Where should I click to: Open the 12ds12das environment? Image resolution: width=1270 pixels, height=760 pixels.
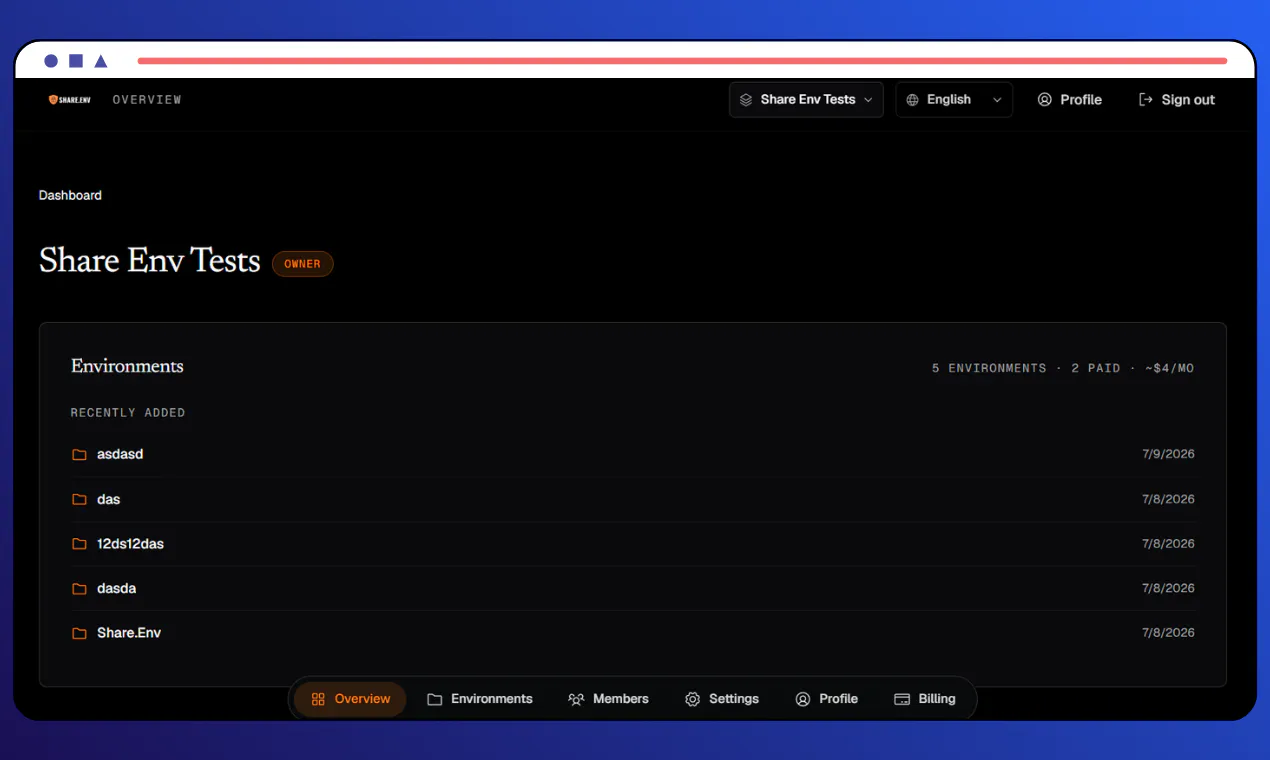pyautogui.click(x=633, y=544)
